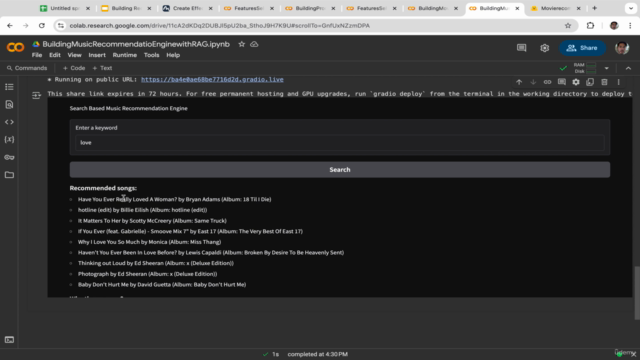Image resolution: width=640 pixels, height=360 pixels.
Task: Open browser tab search dropdown
Action: pyautogui.click(x=631, y=8)
